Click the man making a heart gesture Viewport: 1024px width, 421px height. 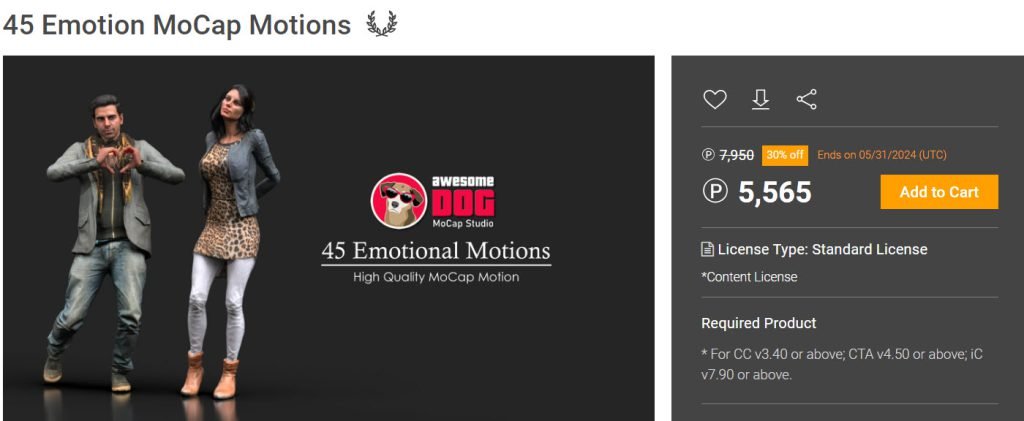(x=110, y=243)
